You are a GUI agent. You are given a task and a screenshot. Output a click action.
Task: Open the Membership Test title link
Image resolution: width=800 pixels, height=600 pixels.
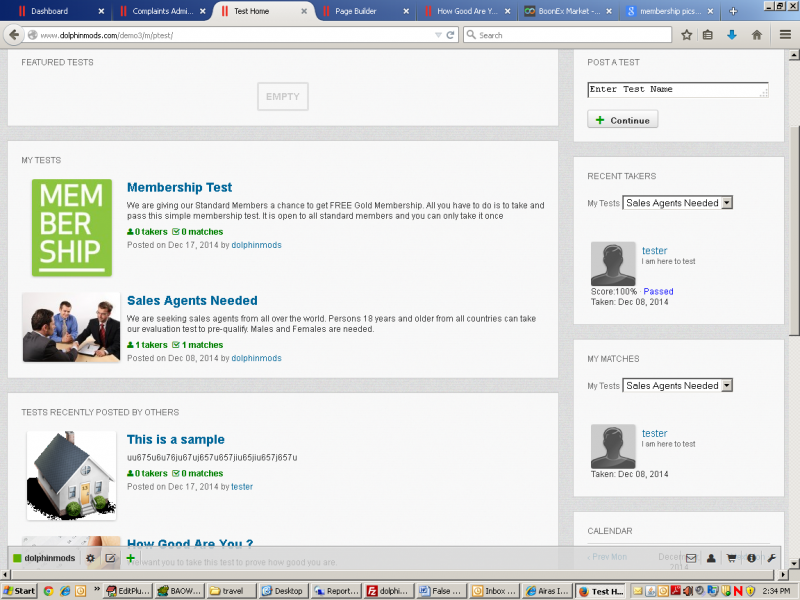[180, 187]
